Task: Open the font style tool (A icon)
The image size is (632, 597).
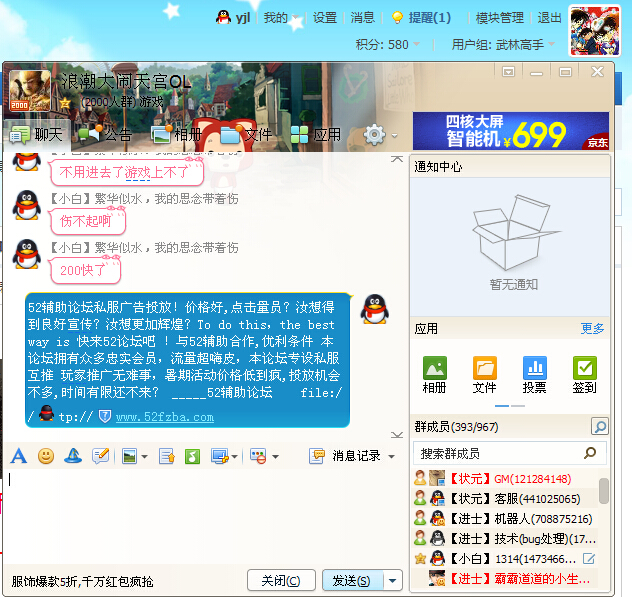Action: (19, 456)
